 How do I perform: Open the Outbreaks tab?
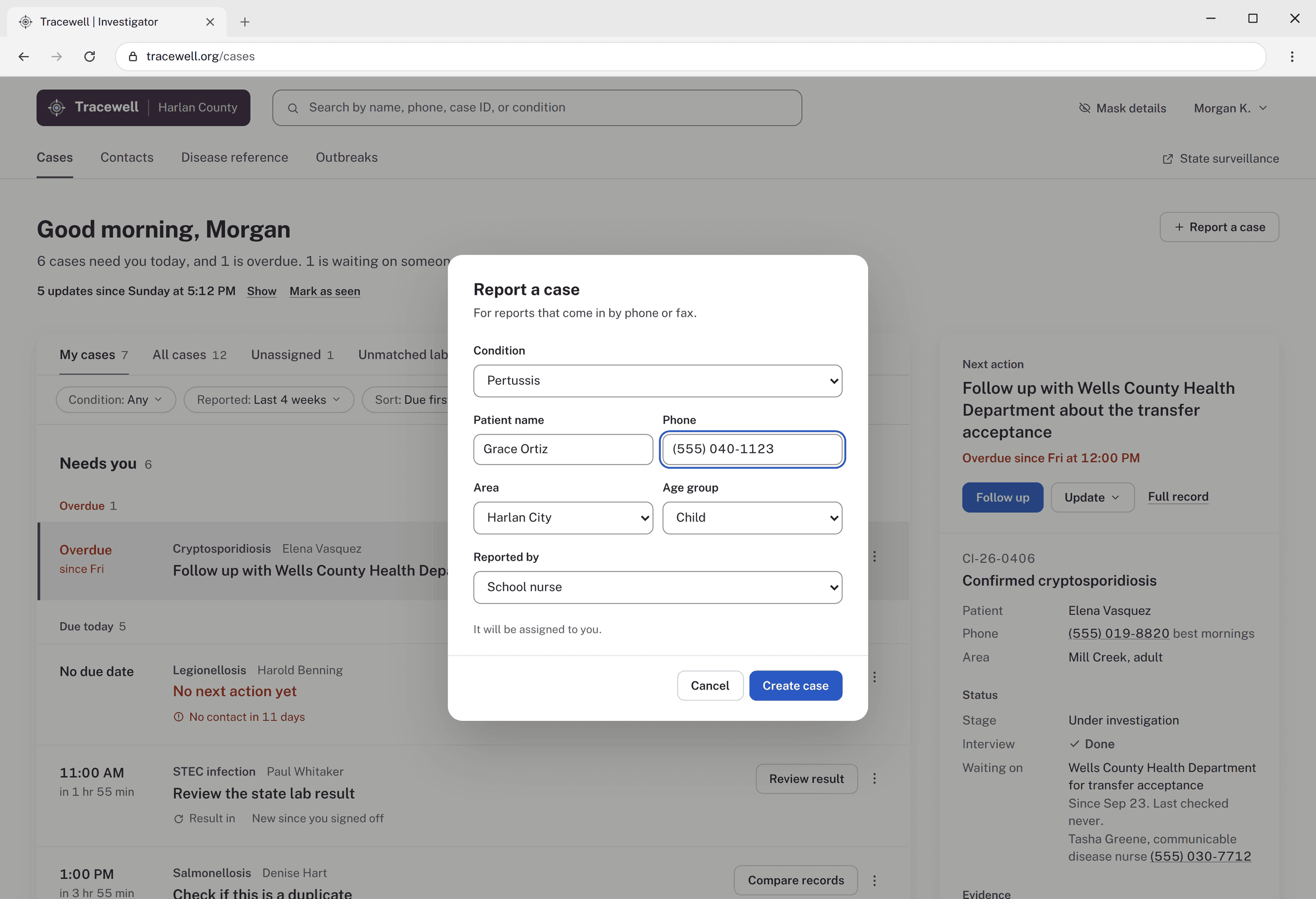click(347, 157)
